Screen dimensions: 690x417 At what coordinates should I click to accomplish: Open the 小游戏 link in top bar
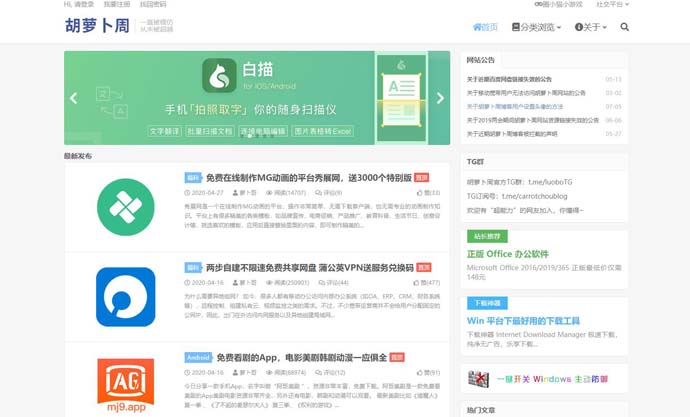pos(558,4)
